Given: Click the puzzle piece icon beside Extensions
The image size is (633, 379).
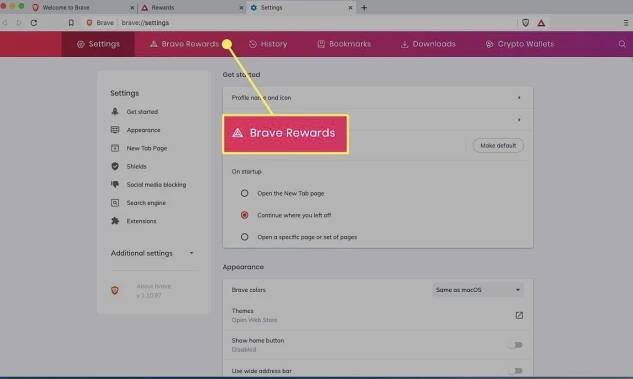Looking at the screenshot, I should tap(115, 221).
